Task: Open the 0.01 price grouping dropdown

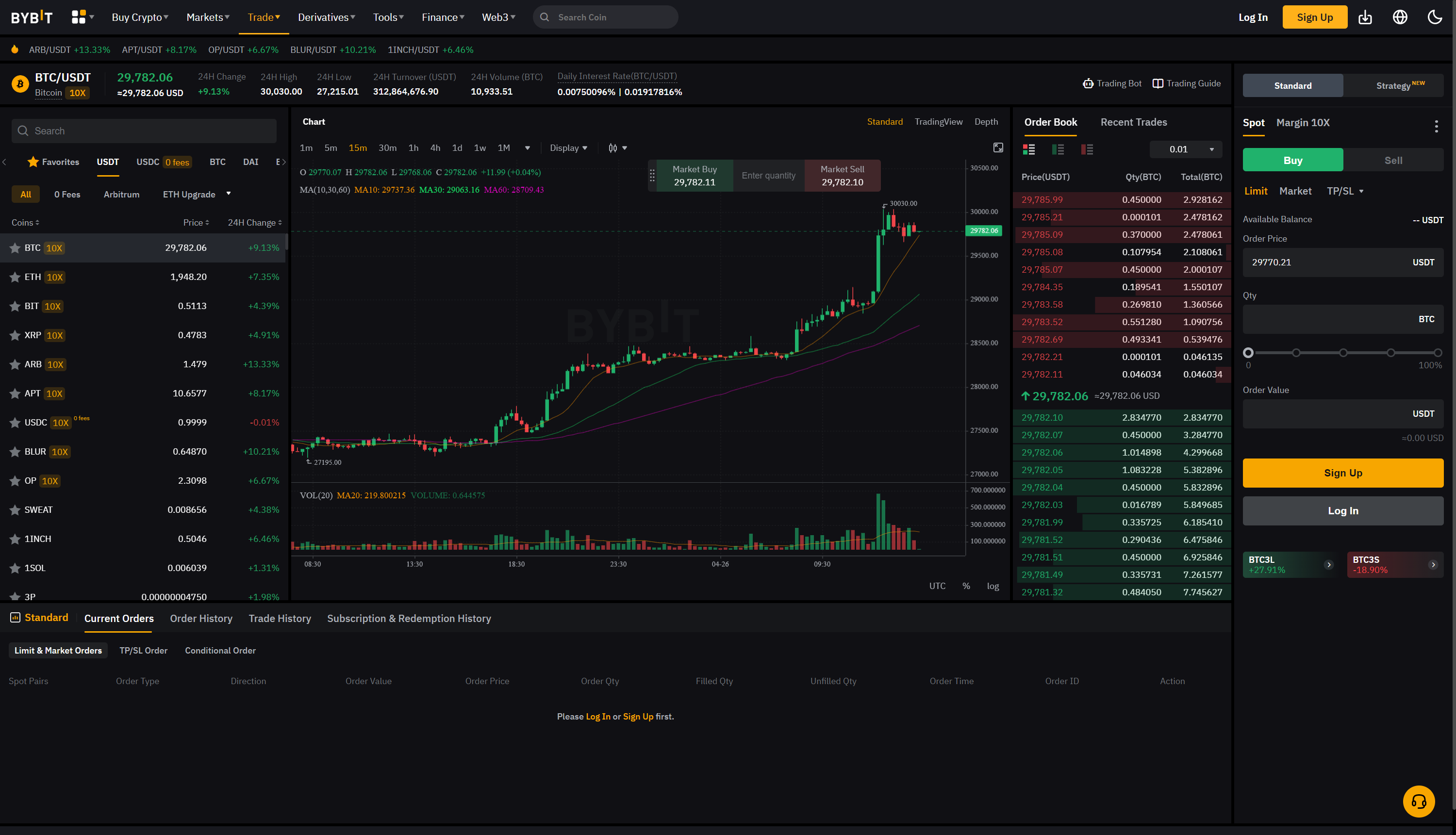Action: 1185,149
